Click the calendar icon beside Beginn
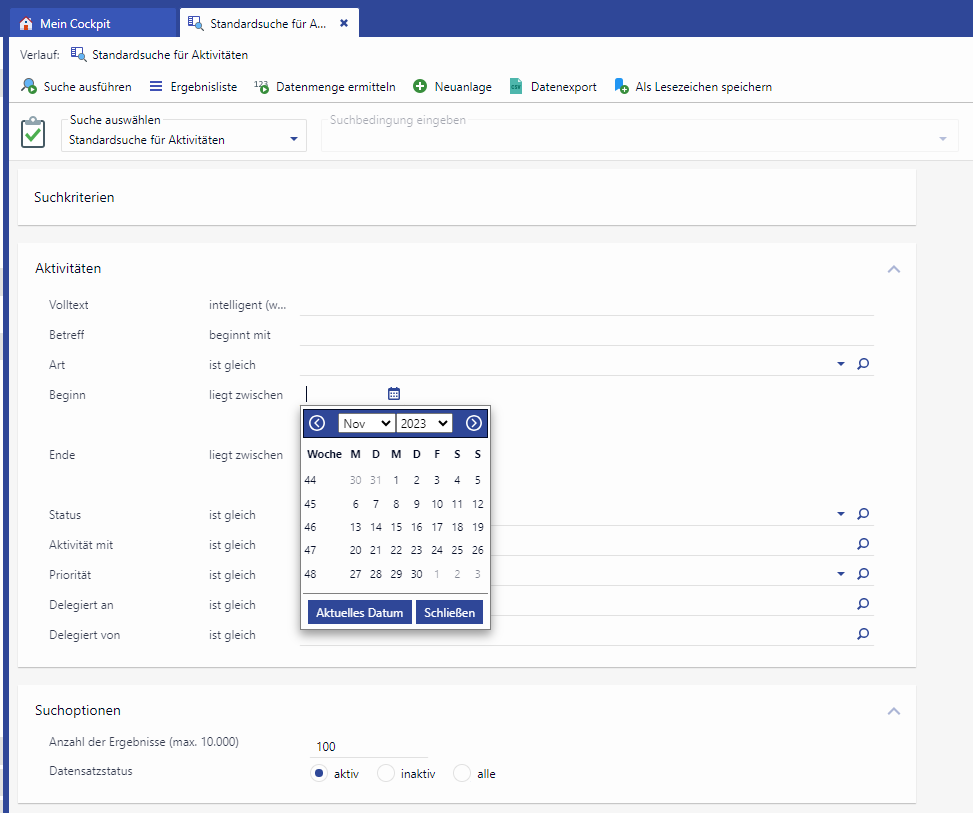Viewport: 973px width, 813px height. [394, 394]
